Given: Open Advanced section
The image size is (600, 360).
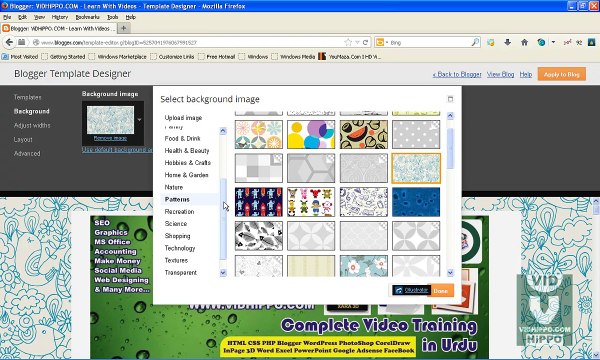Looking at the screenshot, I should tap(27, 153).
